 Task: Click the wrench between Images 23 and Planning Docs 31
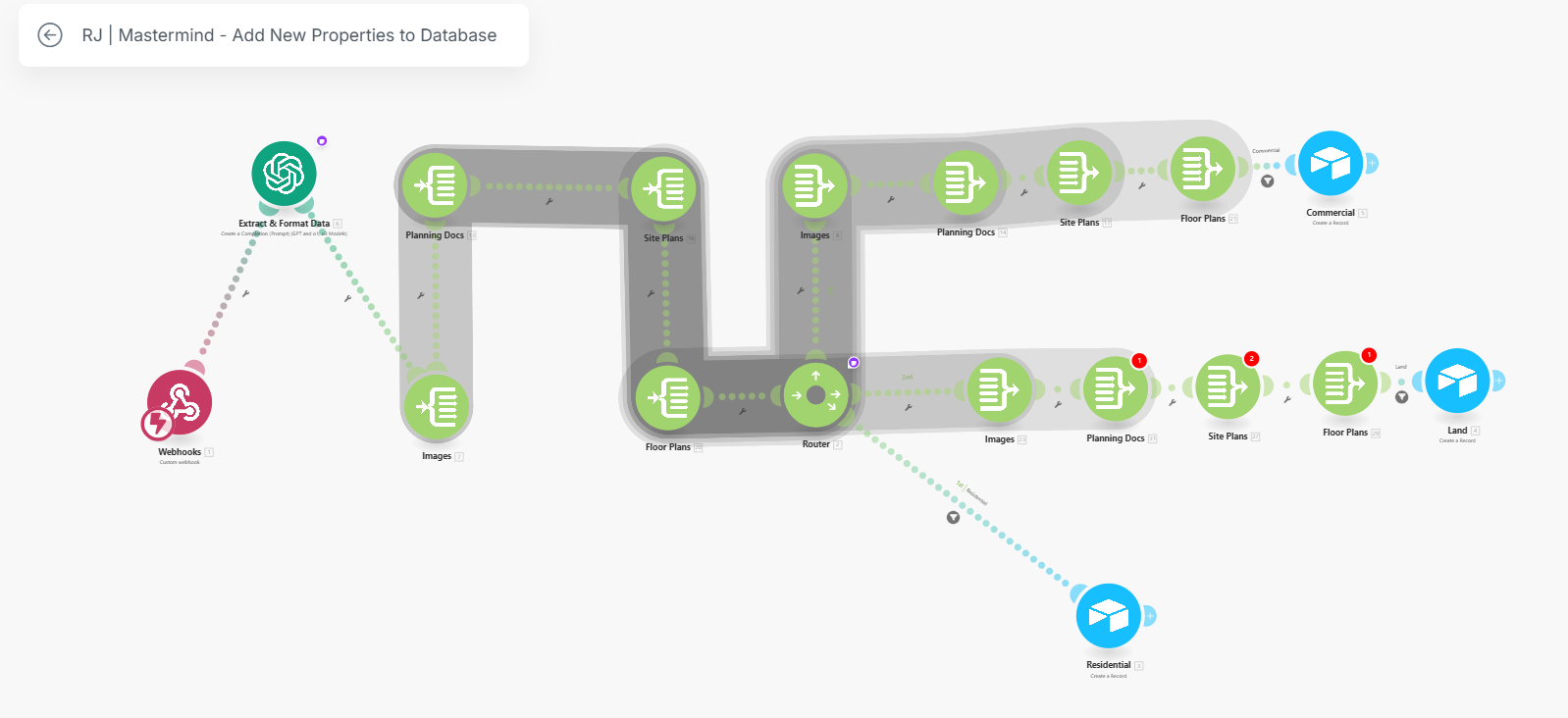tap(1058, 404)
